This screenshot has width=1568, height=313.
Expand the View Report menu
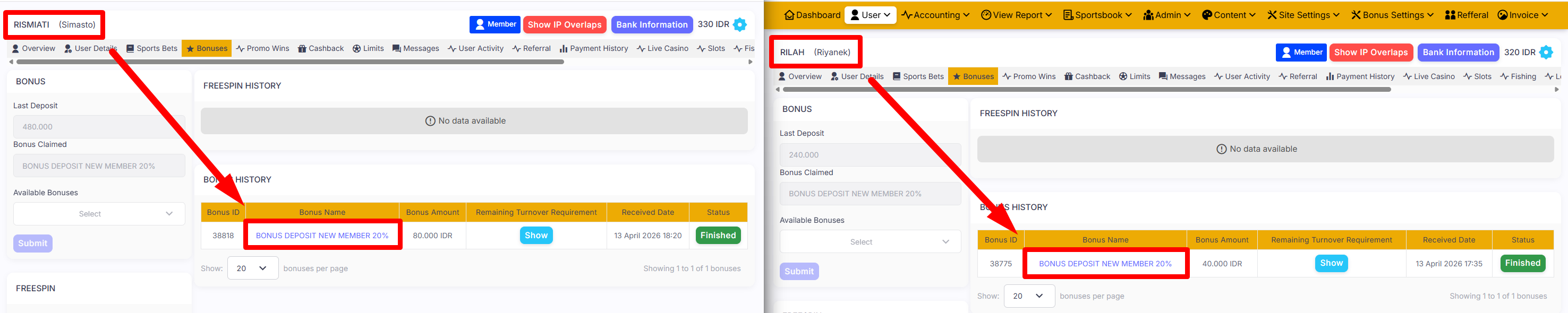(x=1017, y=15)
